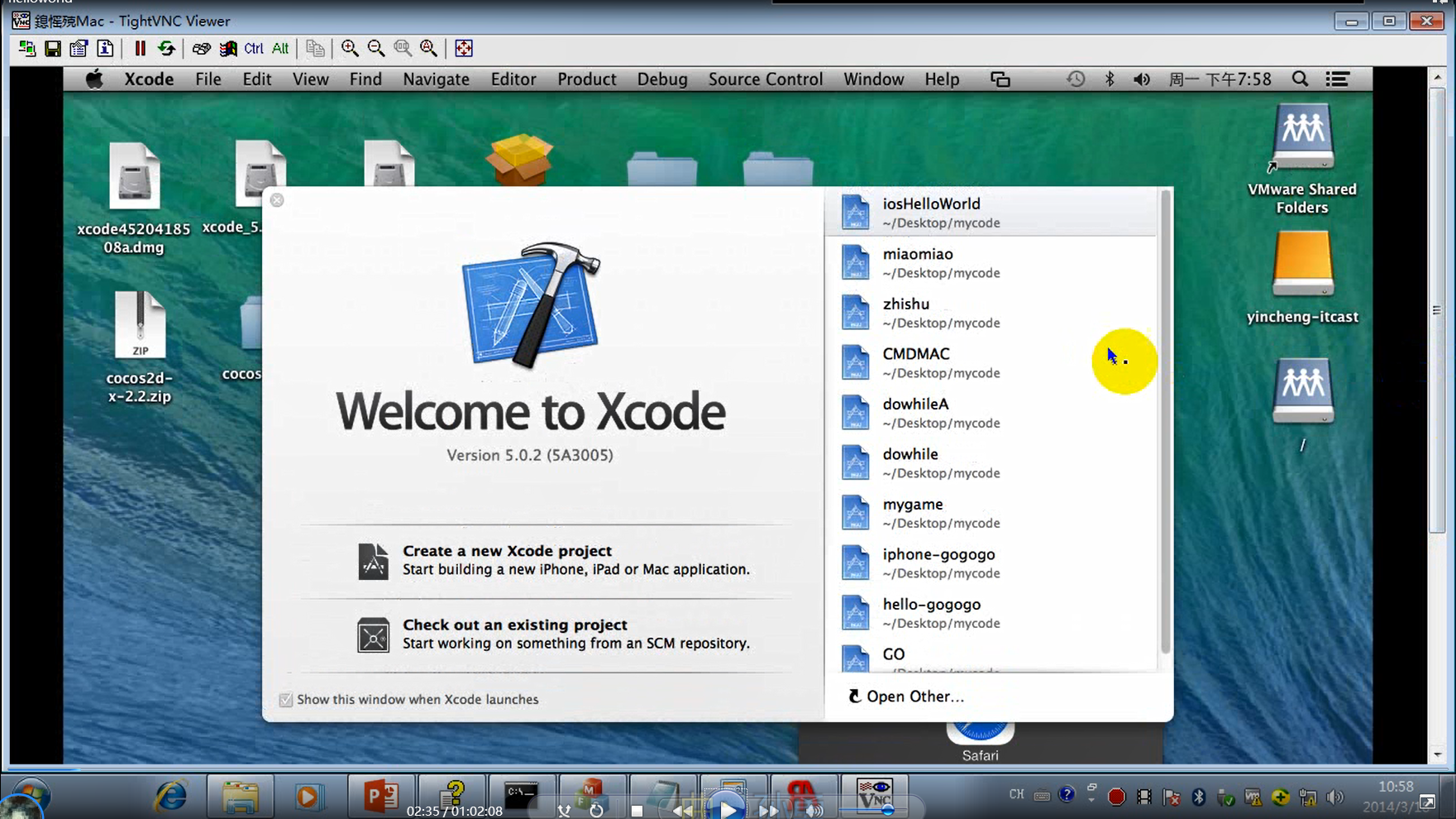Send Ctrl+Alt+Del using the keys icon
Screen dimensions: 1456x819
click(201, 49)
